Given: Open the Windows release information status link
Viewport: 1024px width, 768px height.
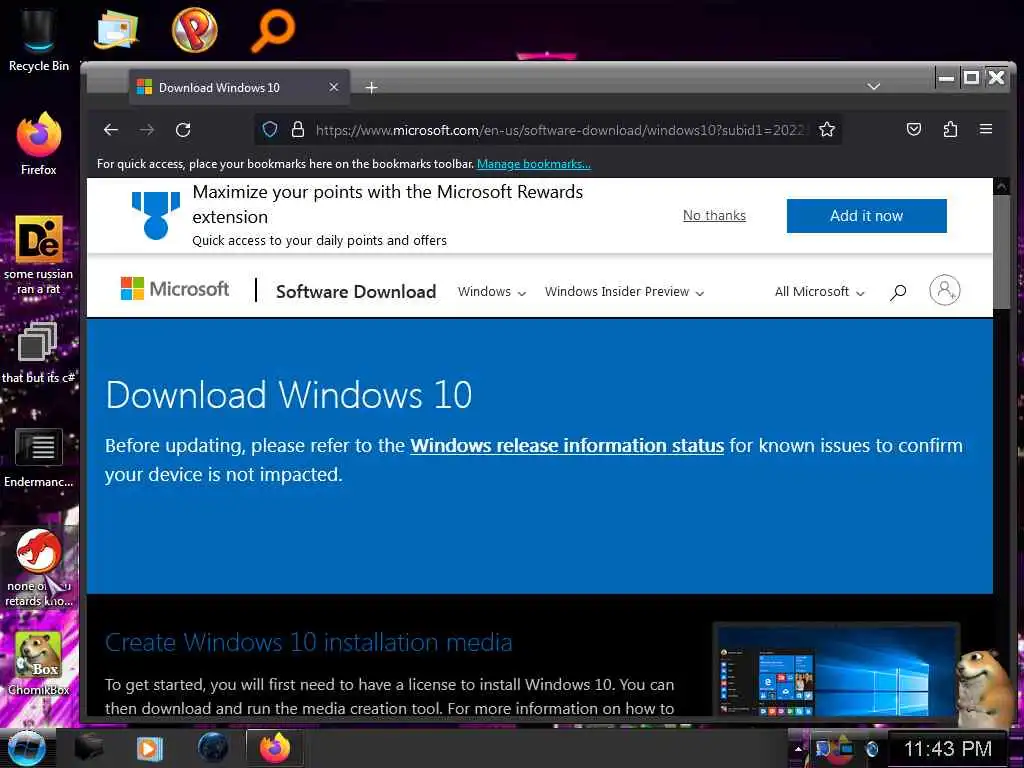Looking at the screenshot, I should click(567, 445).
